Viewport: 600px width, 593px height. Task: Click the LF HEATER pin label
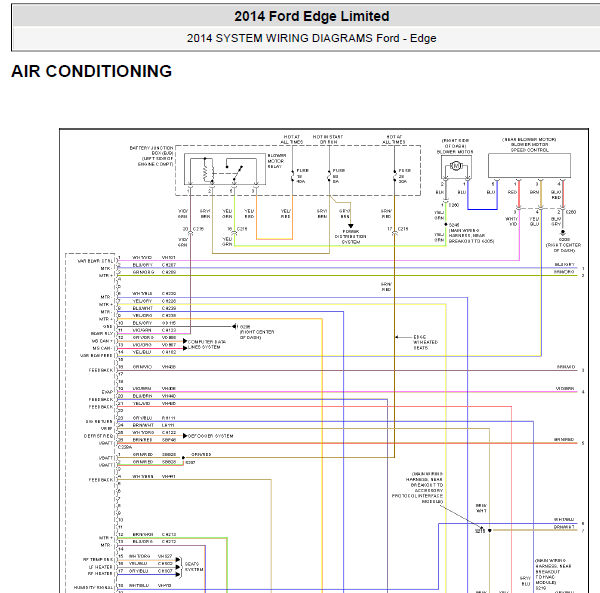[101, 567]
